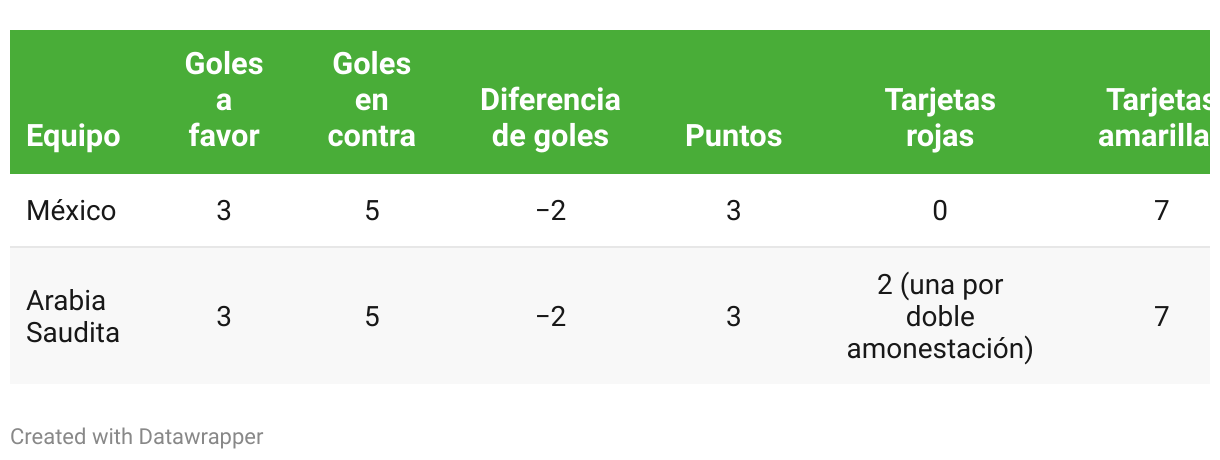Viewport: 1220px width, 460px height.
Task: Select Arabia Saudita's Puntos value
Action: coord(734,317)
